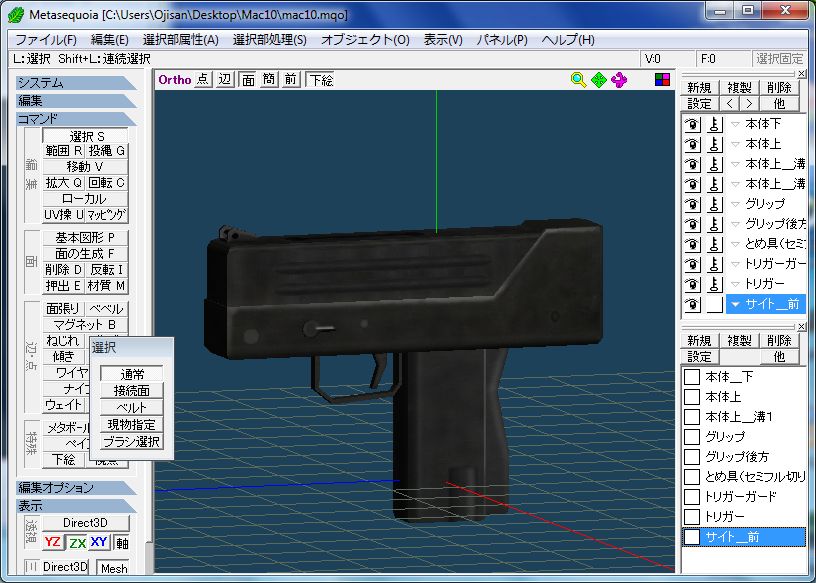Toggle the lock icon on グリップ後方 row

pos(715,224)
